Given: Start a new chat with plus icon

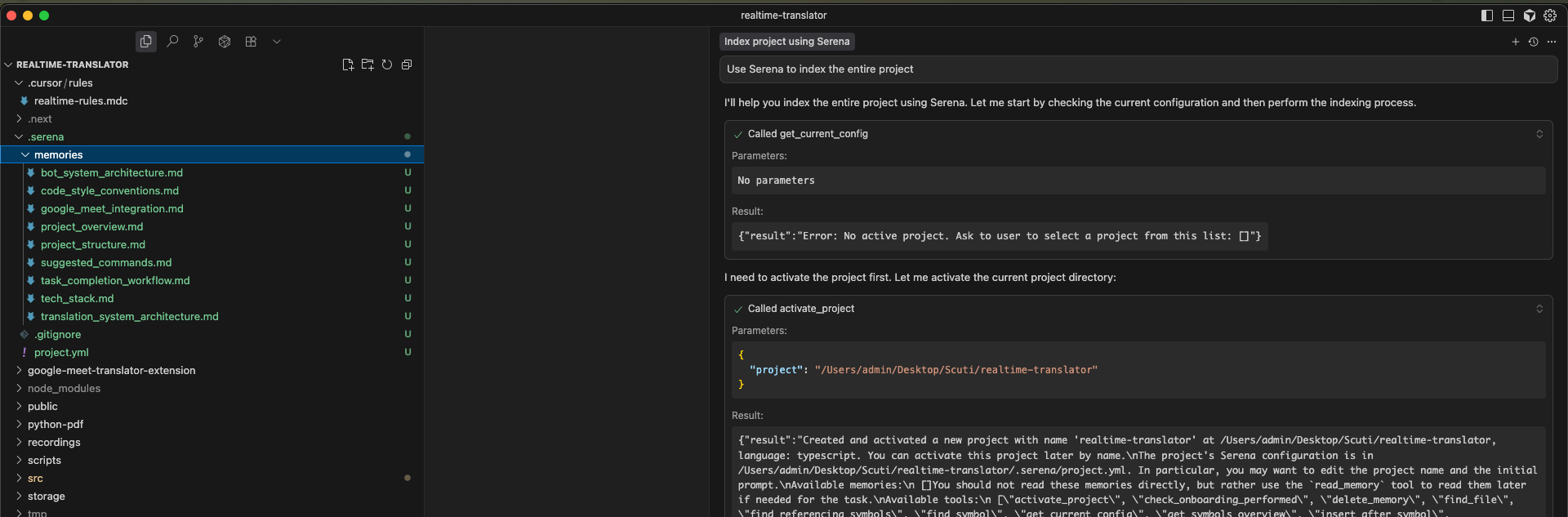Looking at the screenshot, I should tap(1516, 42).
